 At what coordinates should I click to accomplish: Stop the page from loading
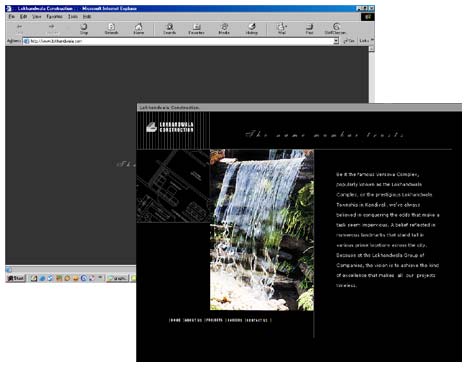click(84, 29)
